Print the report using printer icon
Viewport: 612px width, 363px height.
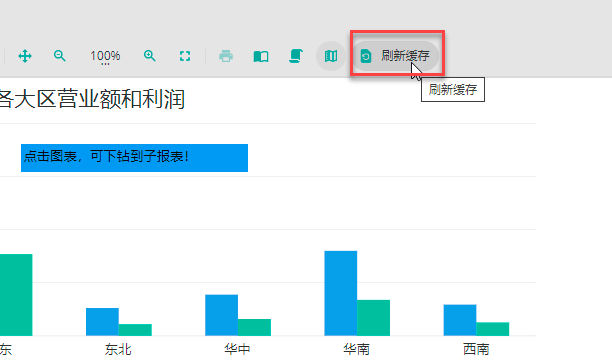point(226,56)
